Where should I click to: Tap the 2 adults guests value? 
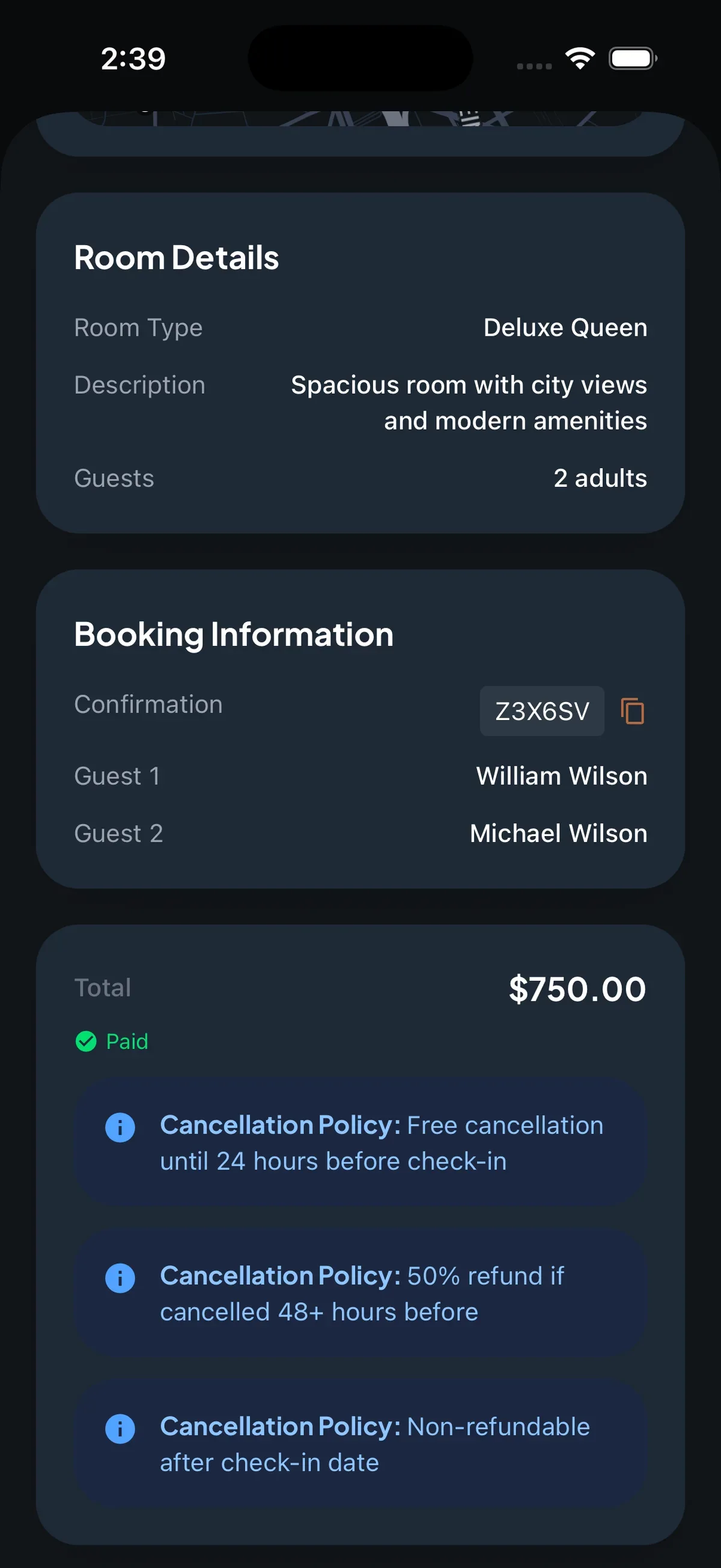pos(599,478)
